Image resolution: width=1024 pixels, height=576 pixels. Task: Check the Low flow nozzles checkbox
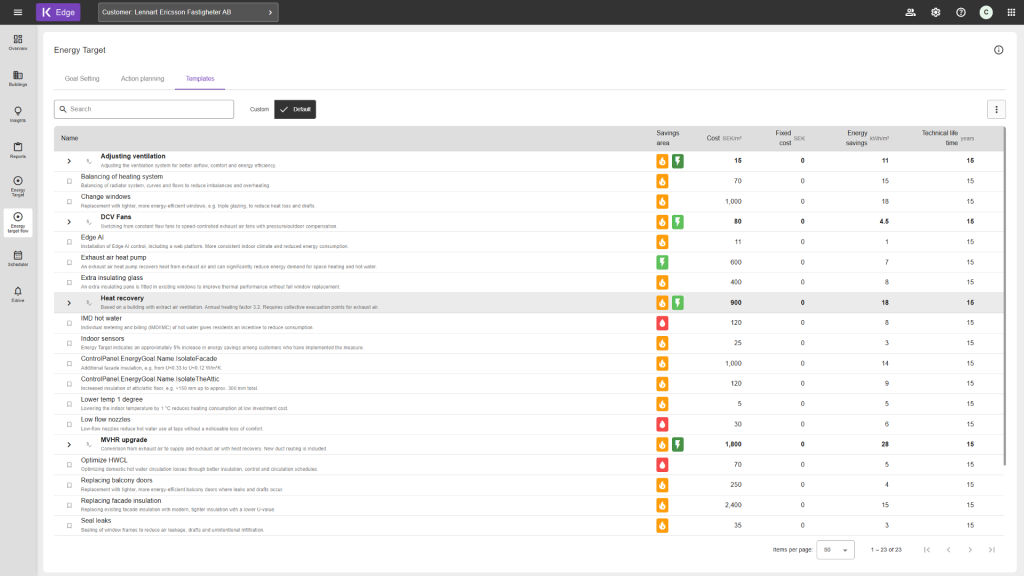[69, 424]
